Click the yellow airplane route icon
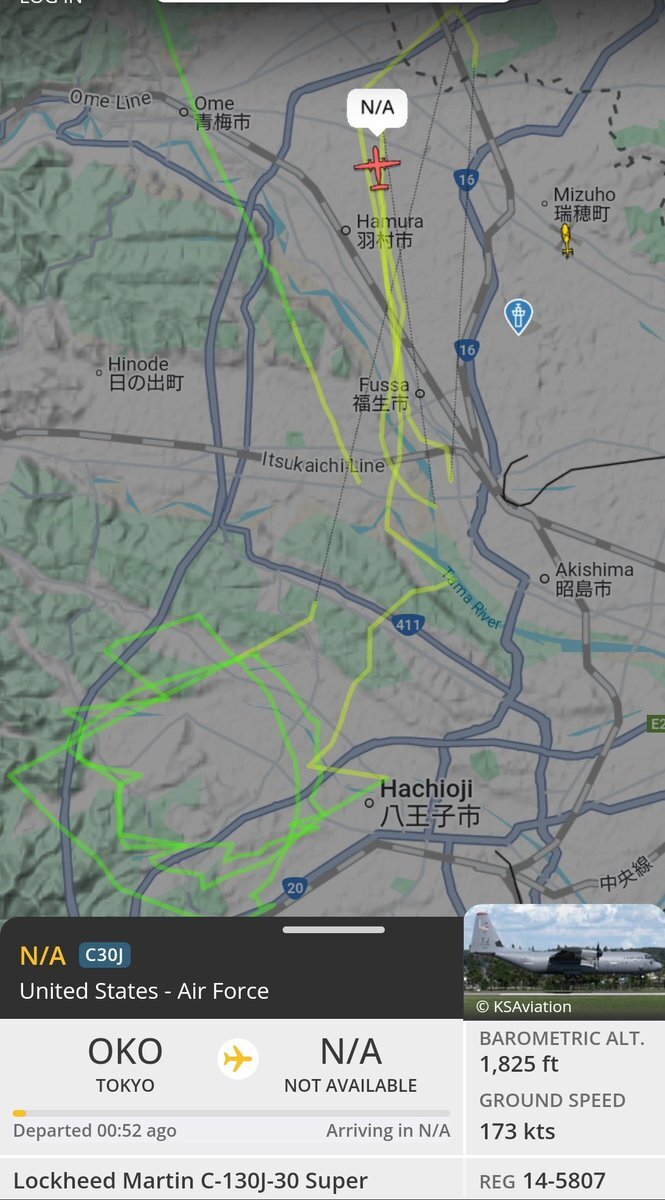 pos(237,1058)
